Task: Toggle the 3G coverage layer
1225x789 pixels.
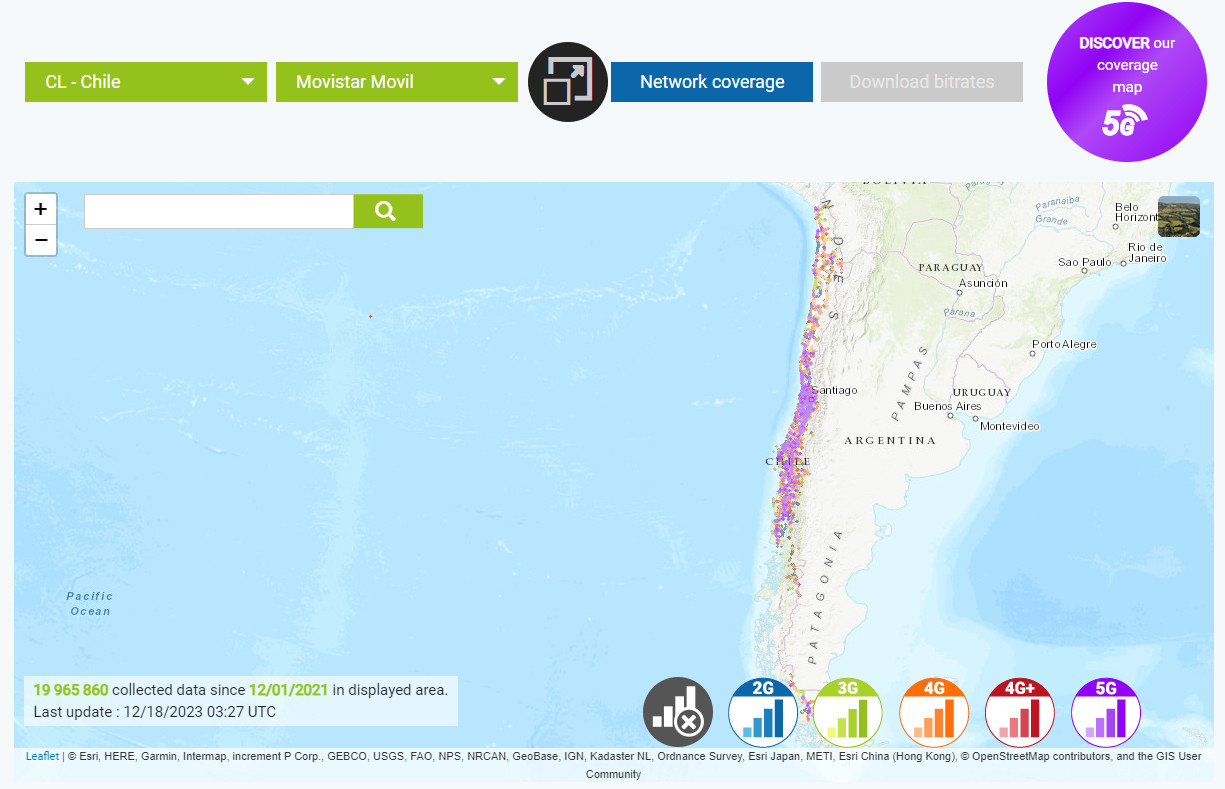Action: (848, 712)
